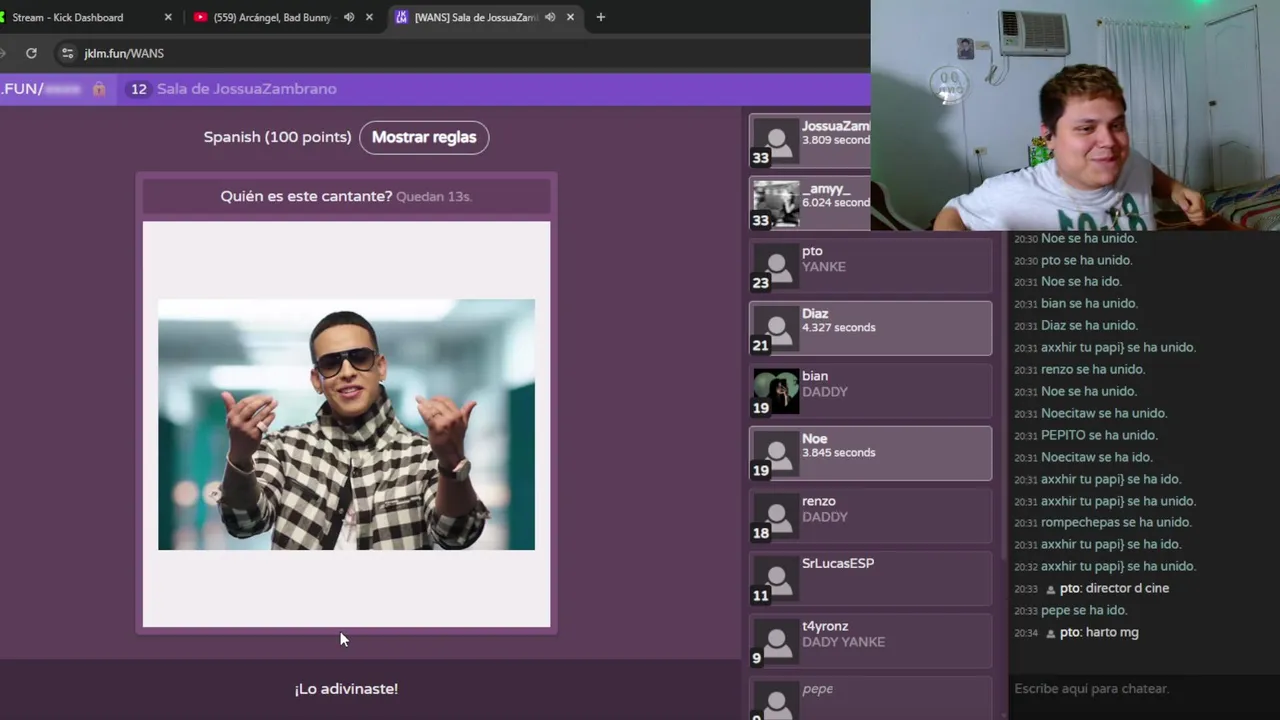Select player name SrLucasESP
The height and width of the screenshot is (720, 1280).
pos(838,564)
